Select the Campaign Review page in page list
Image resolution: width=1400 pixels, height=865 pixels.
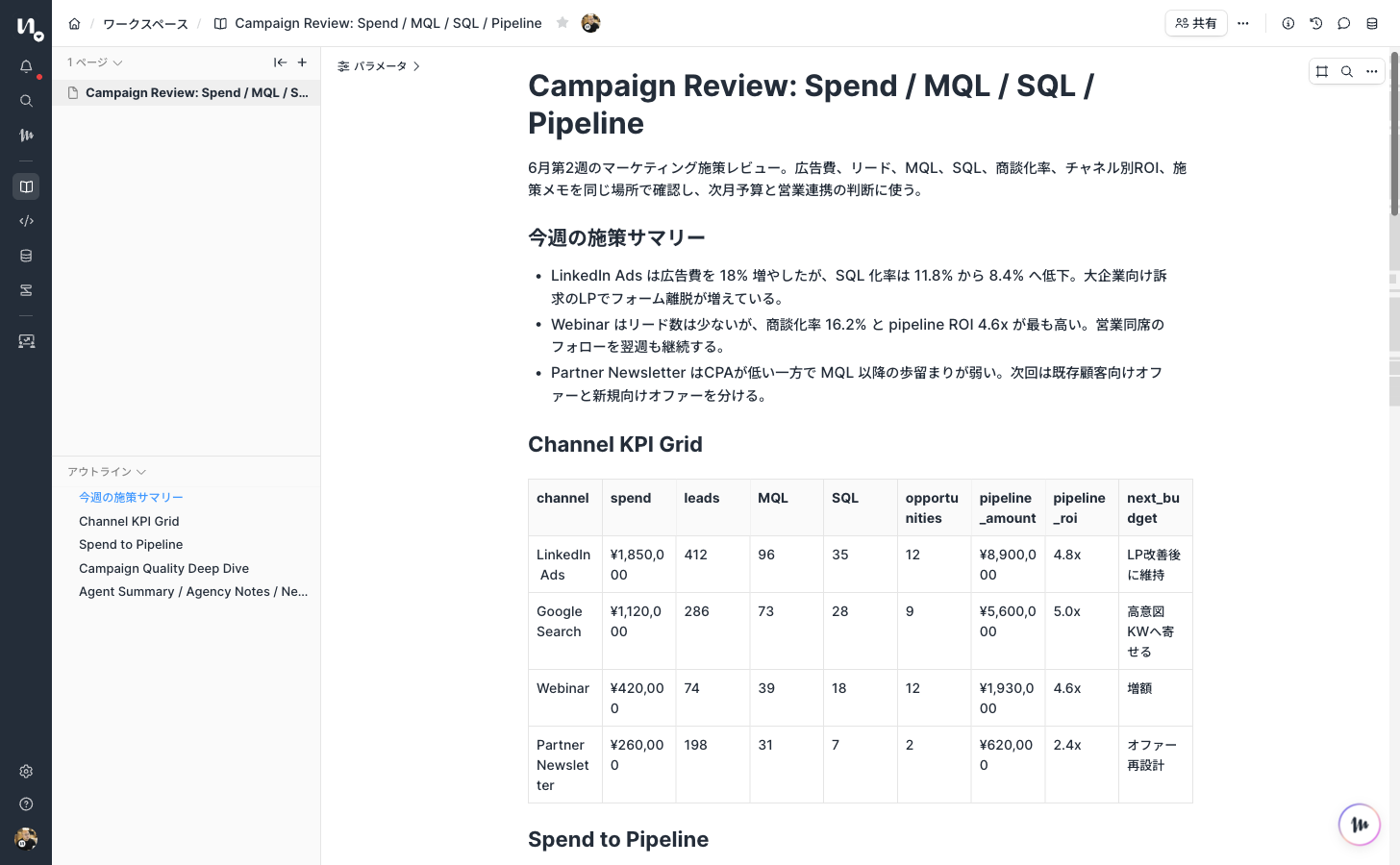(x=187, y=93)
